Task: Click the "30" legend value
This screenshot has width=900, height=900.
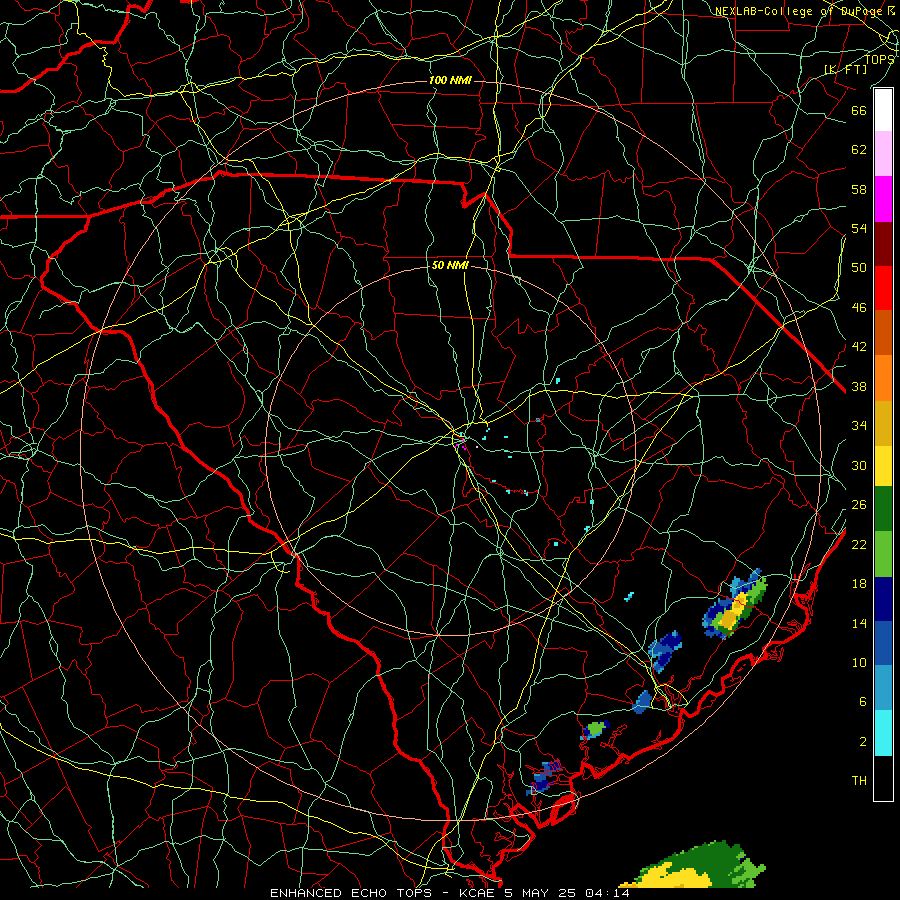Action: [x=859, y=465]
